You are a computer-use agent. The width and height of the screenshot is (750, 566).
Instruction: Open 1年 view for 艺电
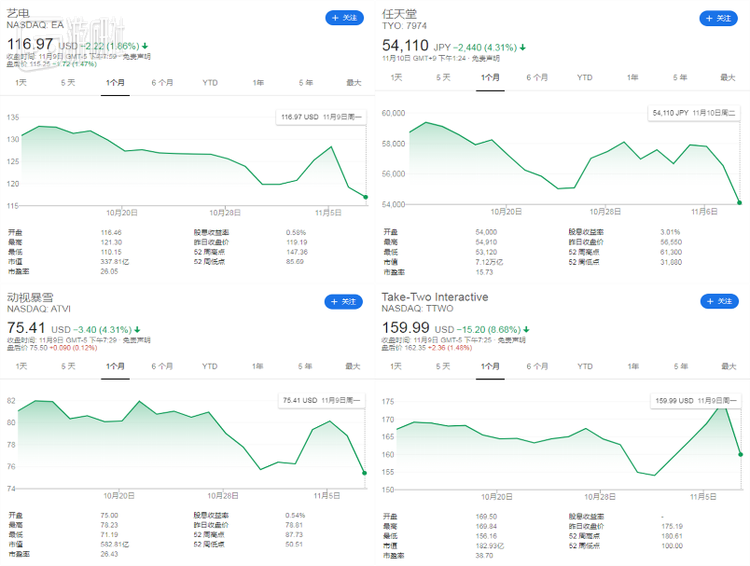(x=258, y=83)
